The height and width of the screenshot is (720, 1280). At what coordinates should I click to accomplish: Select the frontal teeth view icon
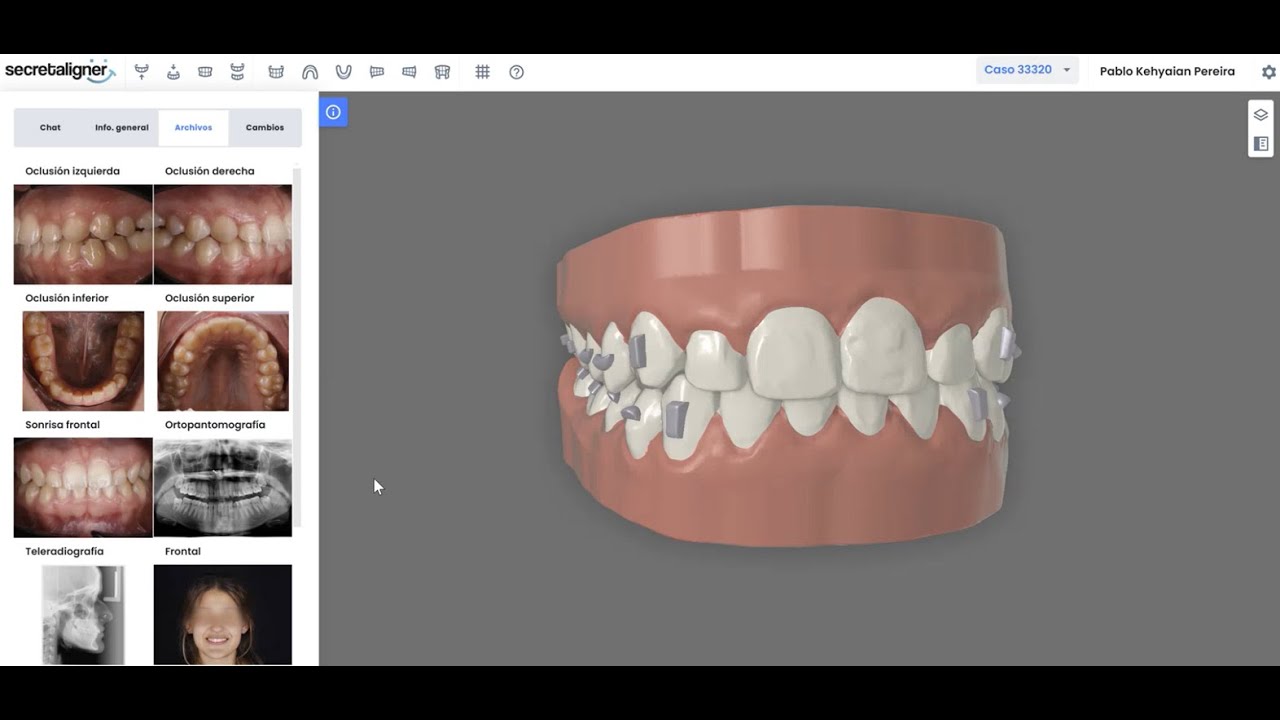pyautogui.click(x=276, y=71)
